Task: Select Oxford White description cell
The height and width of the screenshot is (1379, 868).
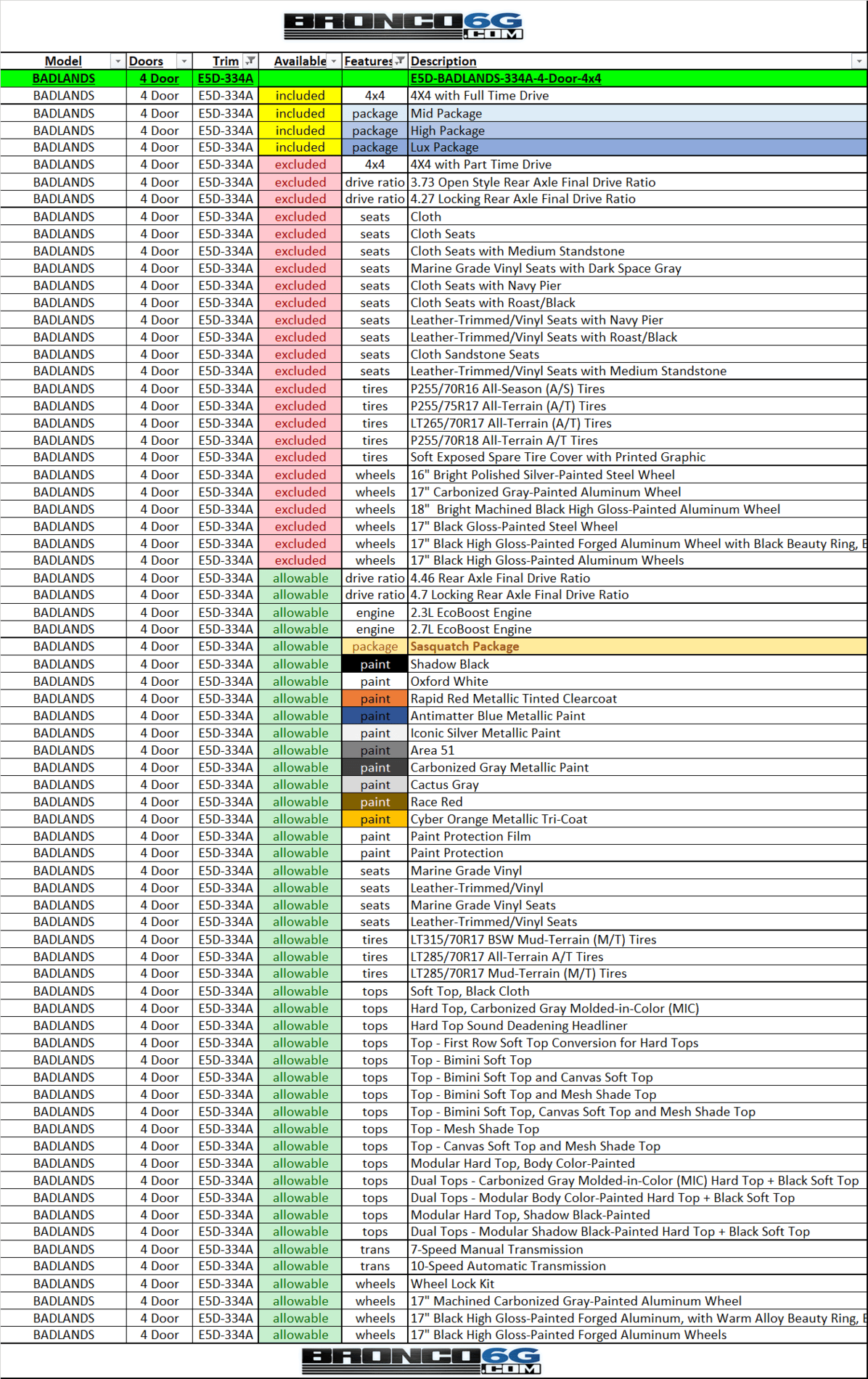Action: click(x=638, y=682)
